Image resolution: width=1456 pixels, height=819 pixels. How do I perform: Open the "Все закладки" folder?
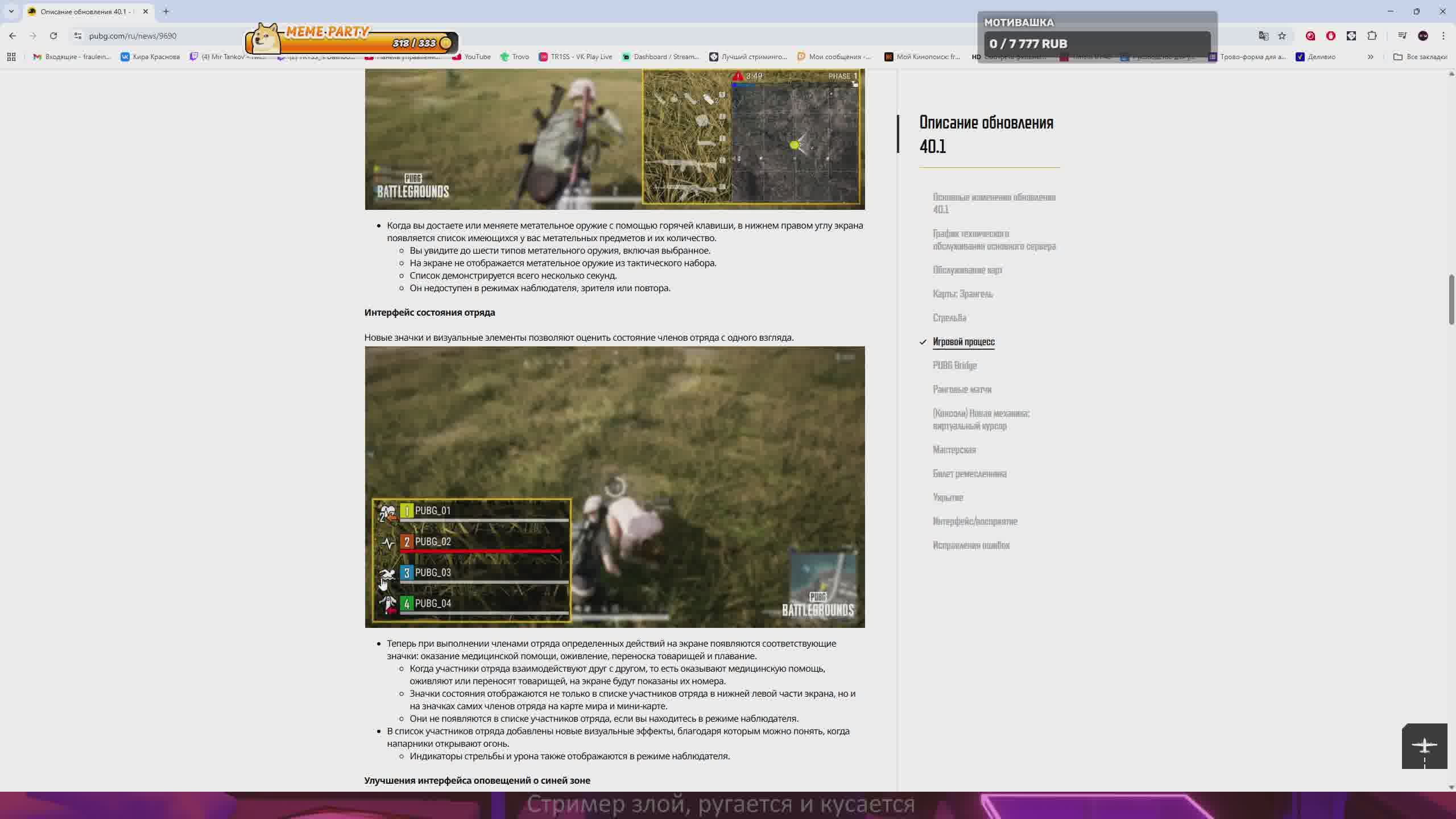tap(1420, 57)
